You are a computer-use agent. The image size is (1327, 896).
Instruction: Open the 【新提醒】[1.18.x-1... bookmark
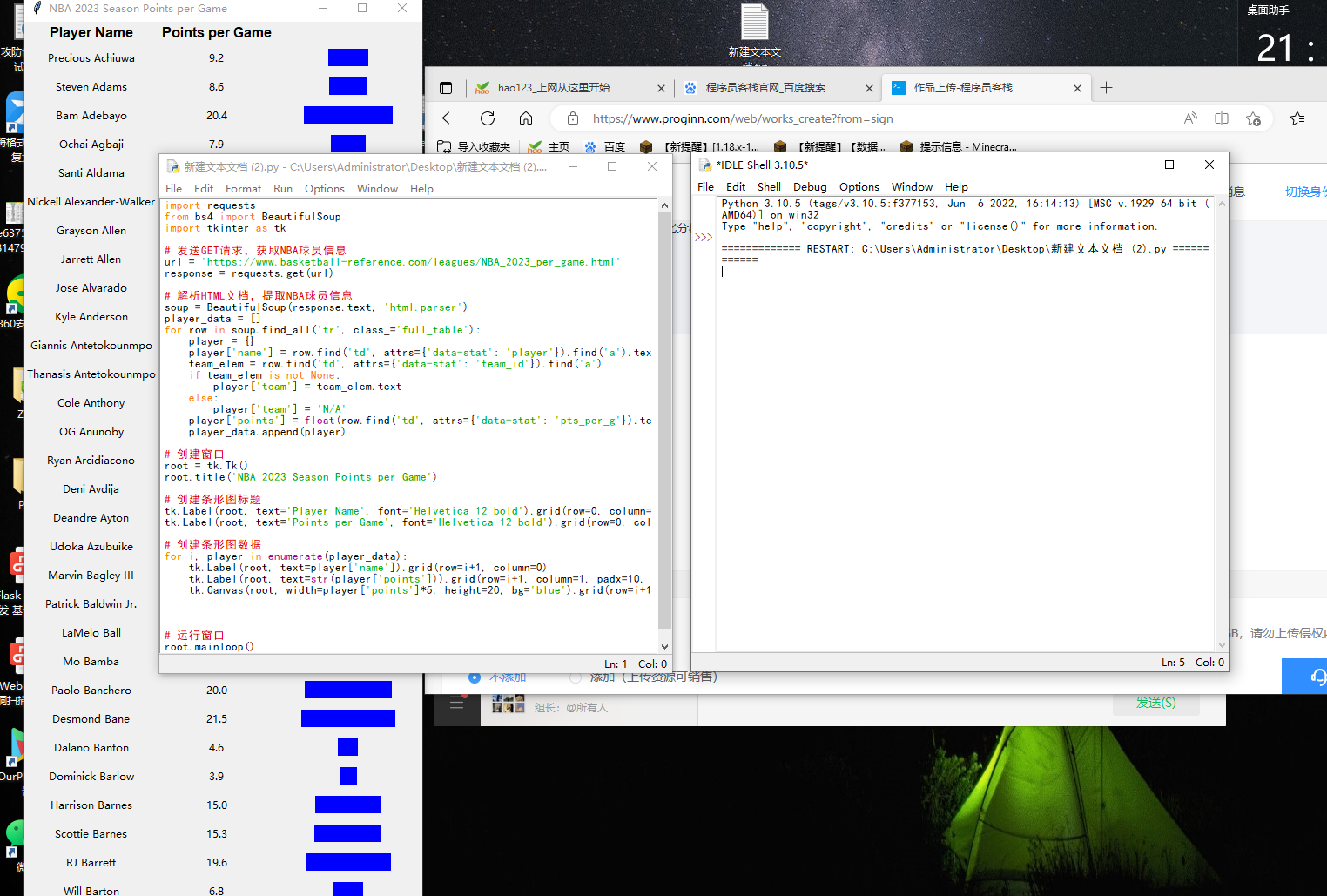click(x=699, y=146)
